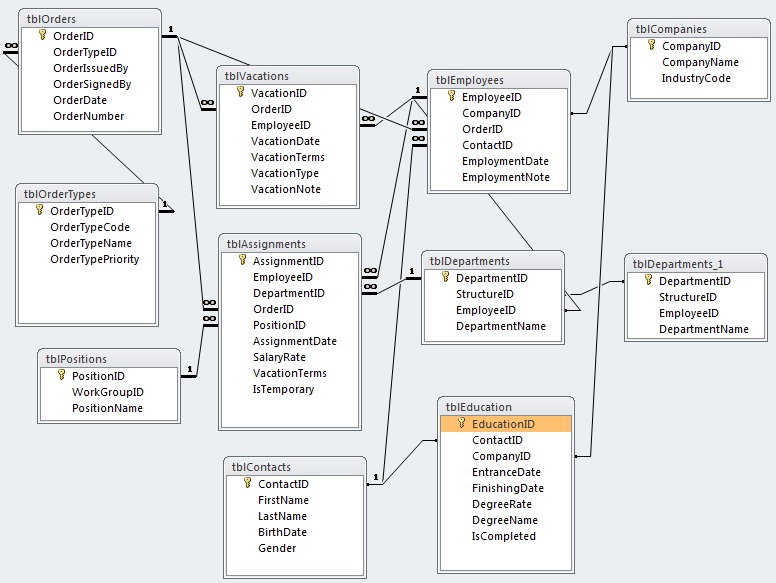Select EmployeeID field in tblVacations

(x=288, y=125)
